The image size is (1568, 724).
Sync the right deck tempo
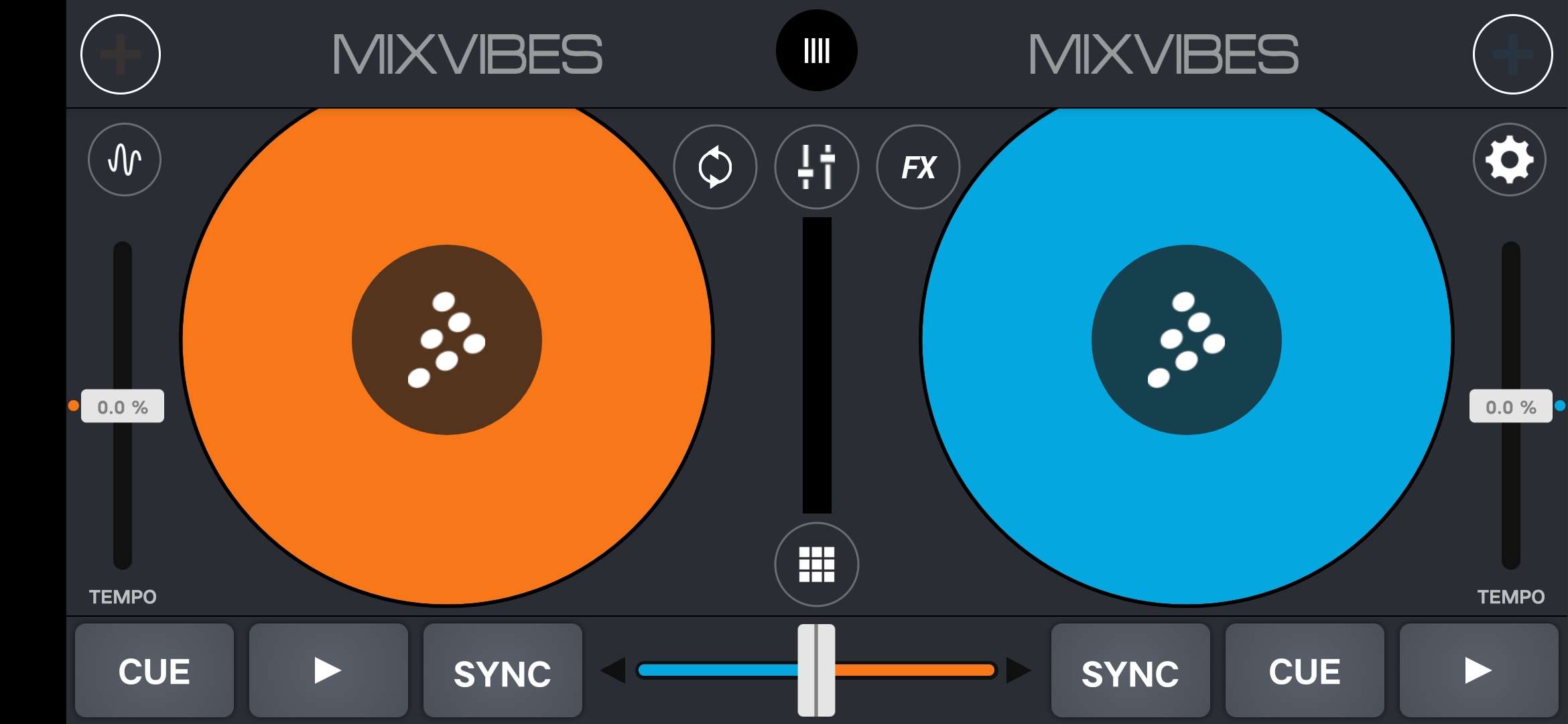tap(1130, 670)
